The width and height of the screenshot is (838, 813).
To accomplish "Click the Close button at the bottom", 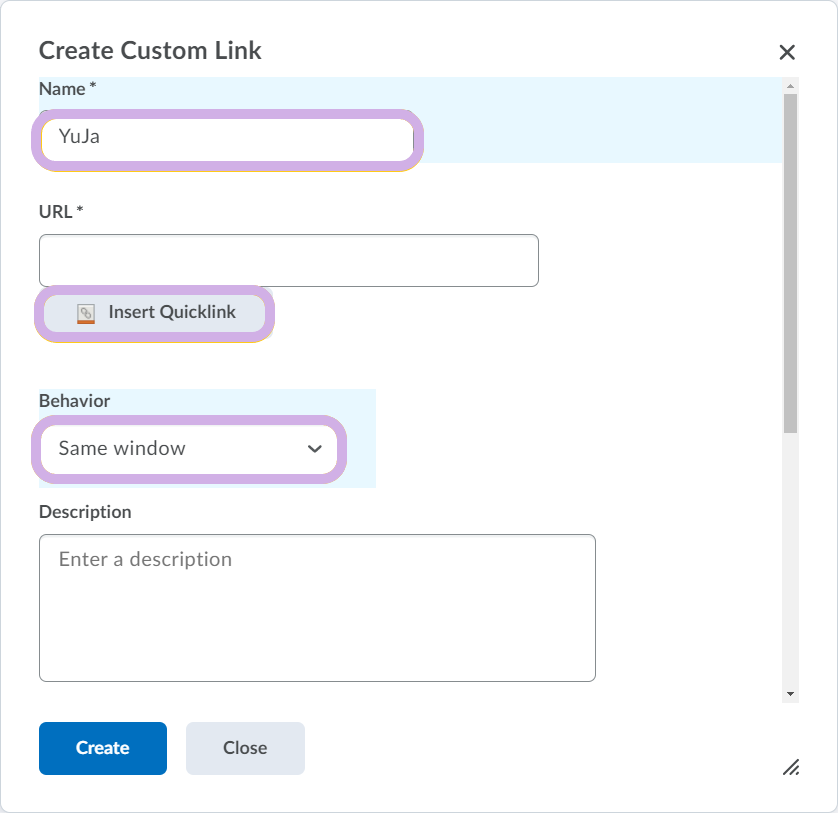I will 245,748.
